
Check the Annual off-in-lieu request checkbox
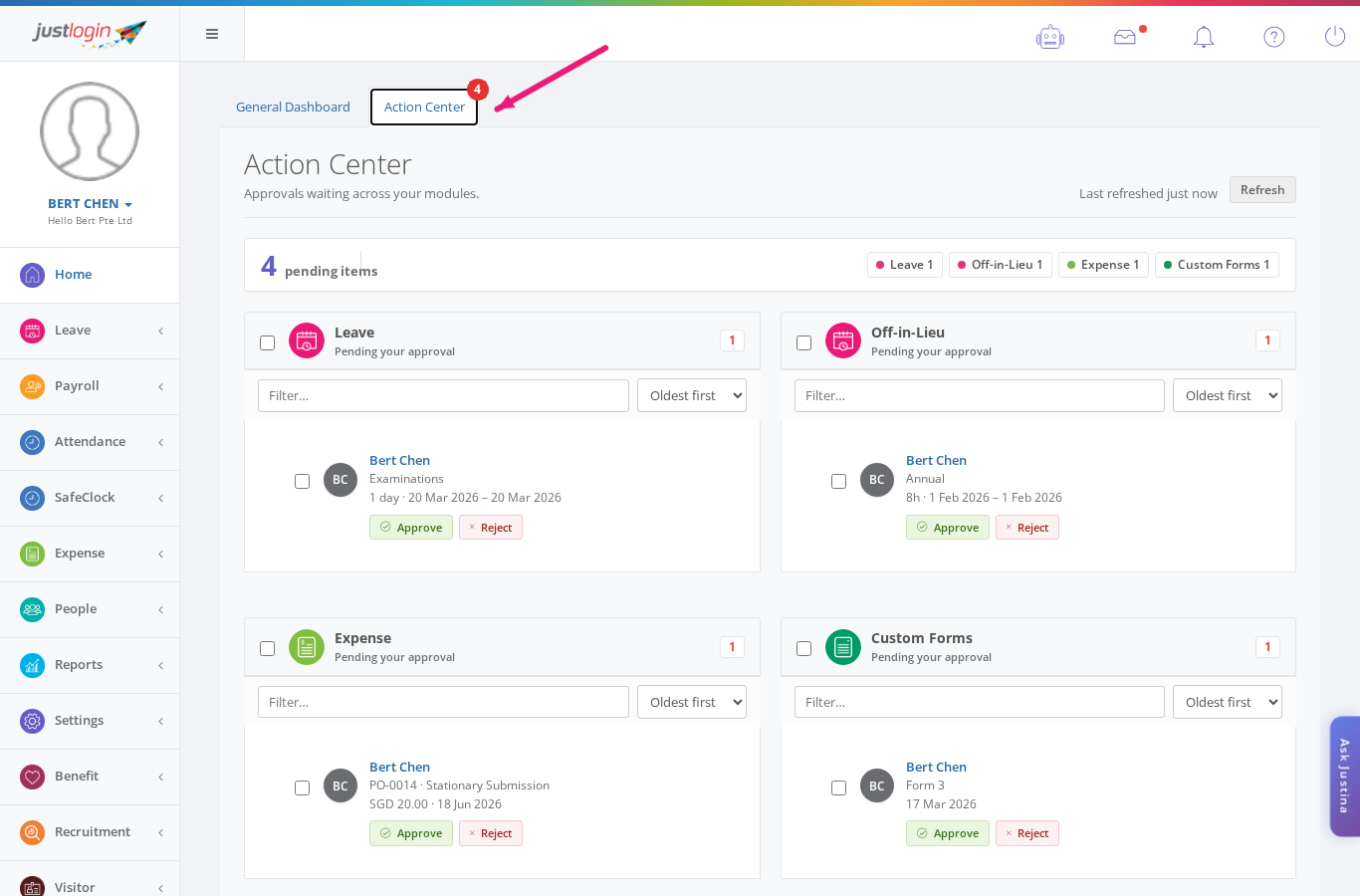click(x=838, y=481)
